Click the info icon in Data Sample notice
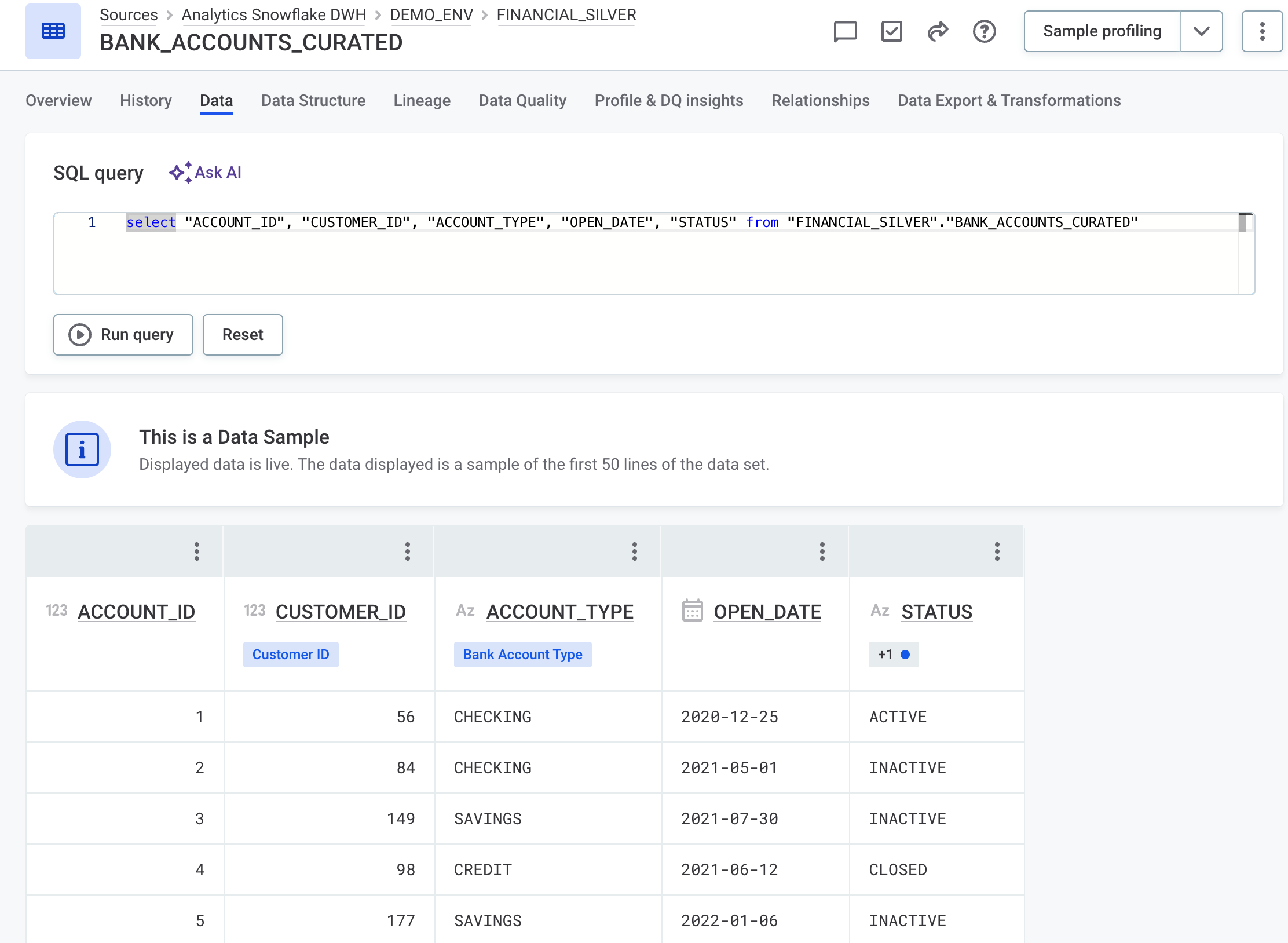This screenshot has height=943, width=1288. (82, 449)
